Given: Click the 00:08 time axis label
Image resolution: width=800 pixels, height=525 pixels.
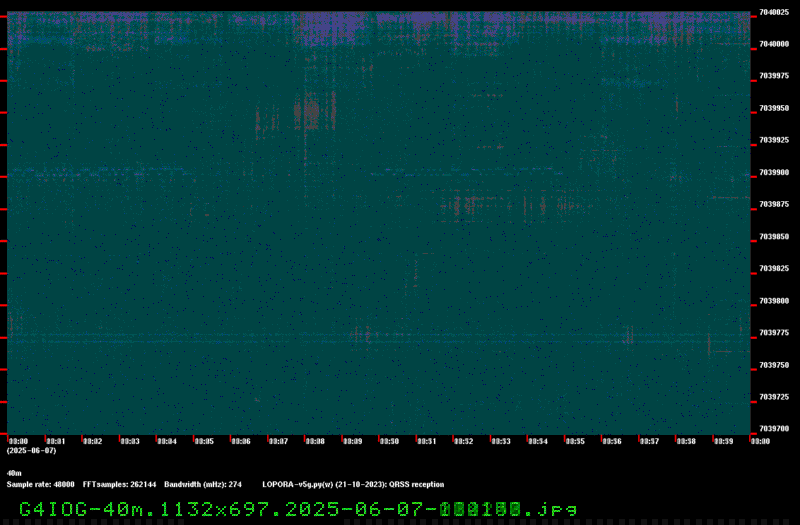Looking at the screenshot, I should coord(315,441).
